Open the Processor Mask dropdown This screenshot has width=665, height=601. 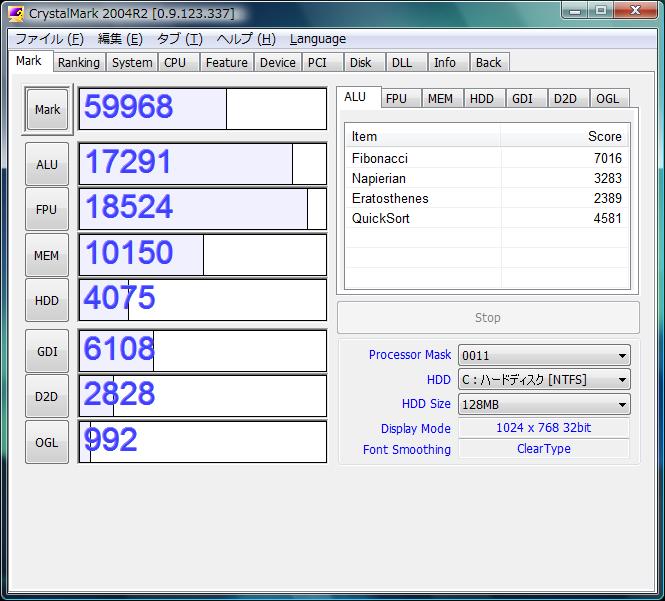(x=544, y=355)
